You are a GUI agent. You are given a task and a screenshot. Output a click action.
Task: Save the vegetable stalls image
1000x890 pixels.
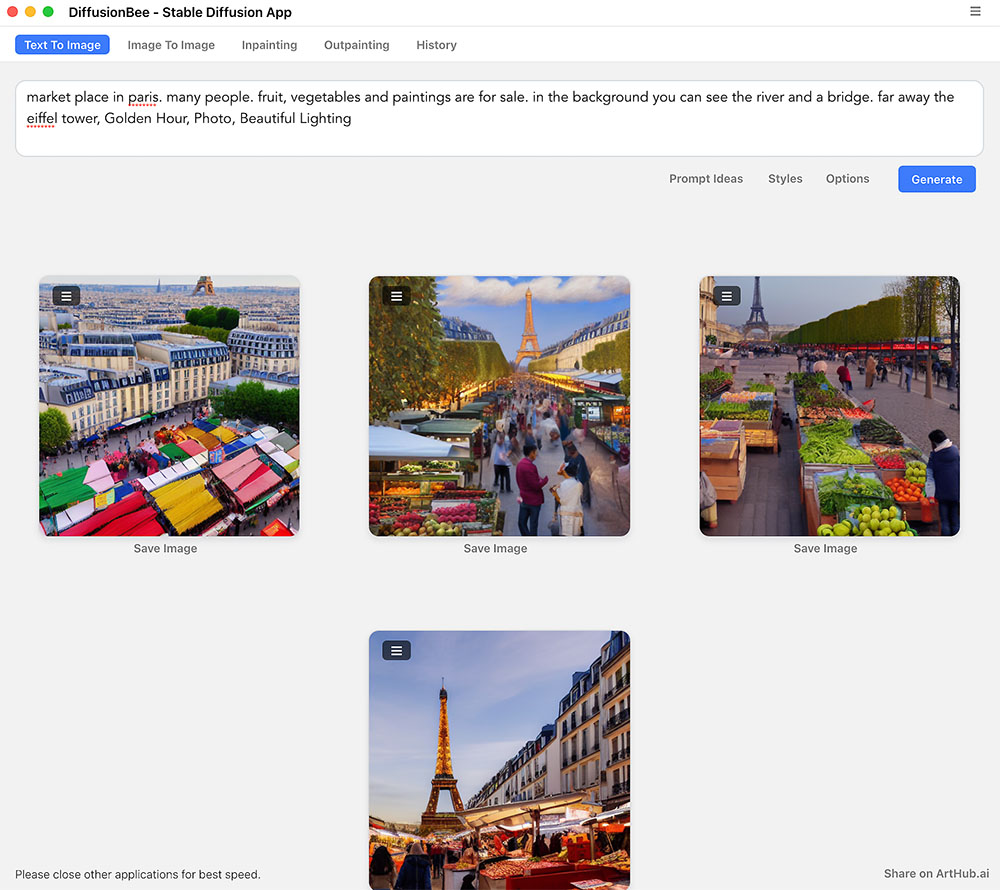(825, 548)
